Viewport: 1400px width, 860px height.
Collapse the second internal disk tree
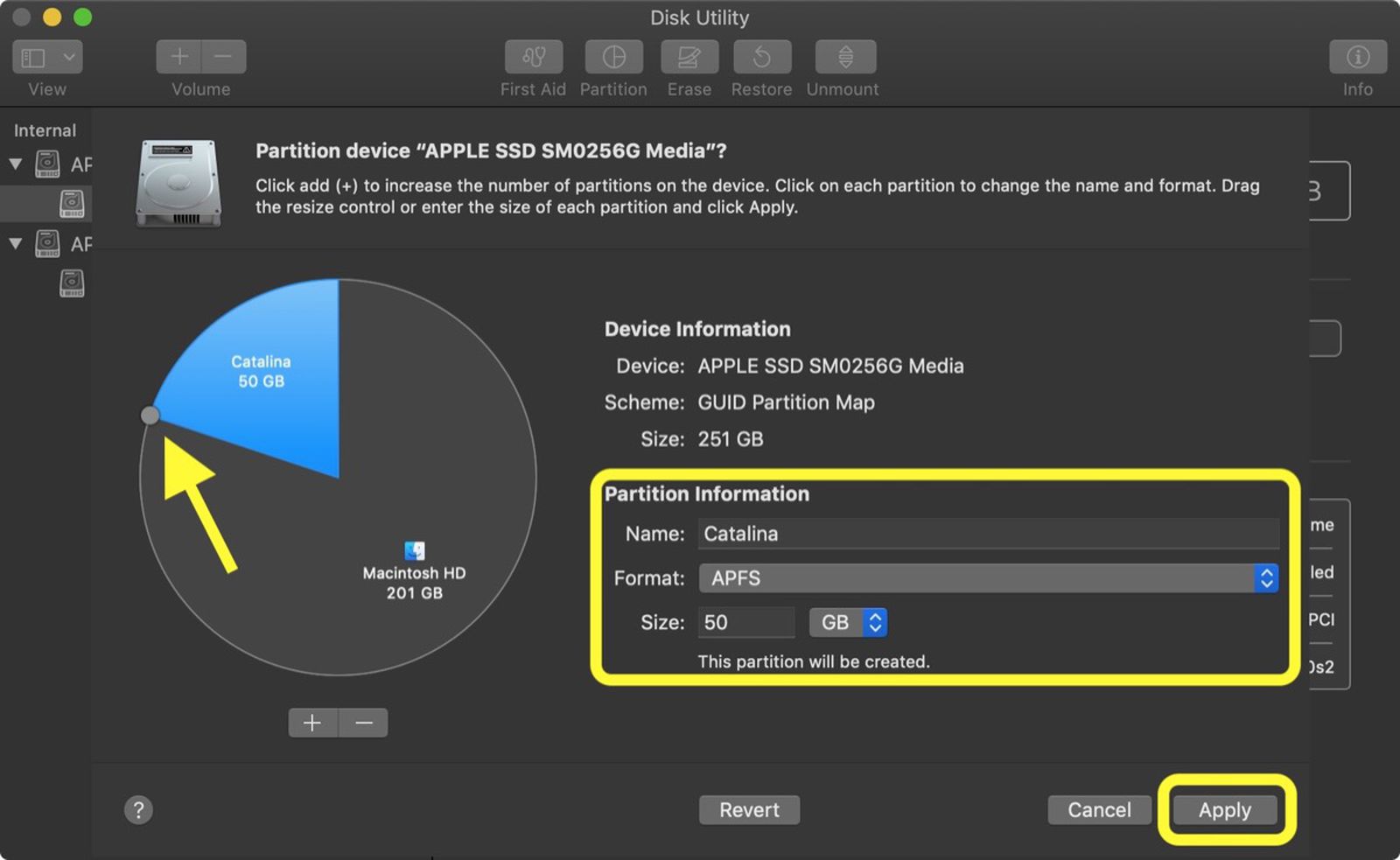[16, 243]
